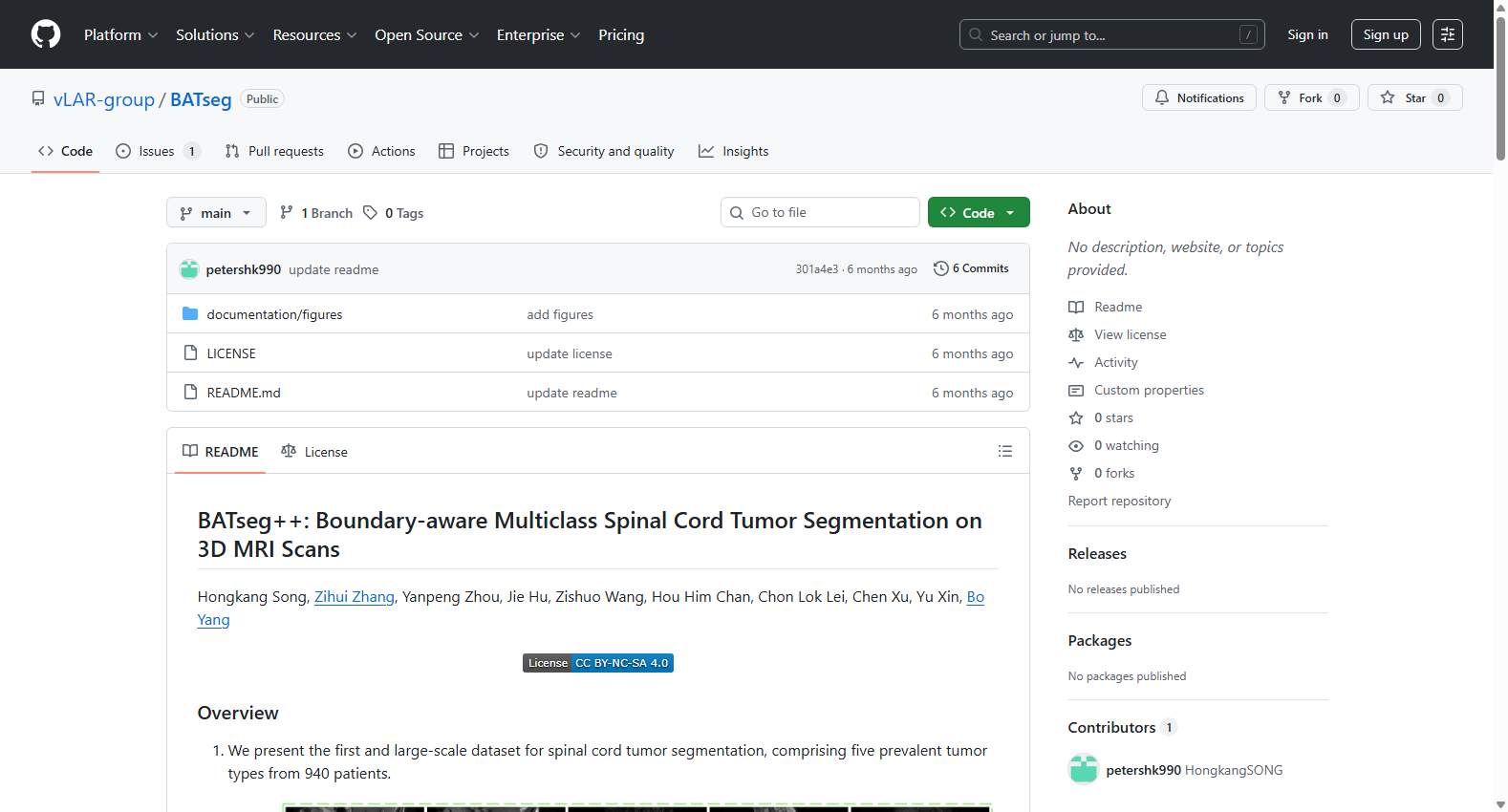Open the documentation/figures folder
1508x812 pixels.
[x=274, y=314]
